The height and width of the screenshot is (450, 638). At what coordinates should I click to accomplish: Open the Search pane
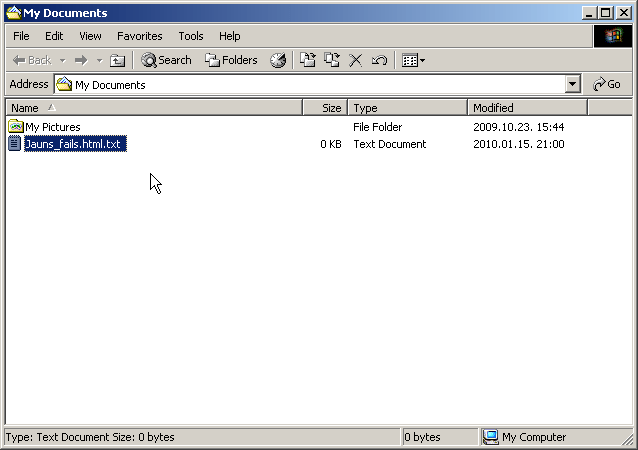coord(166,61)
